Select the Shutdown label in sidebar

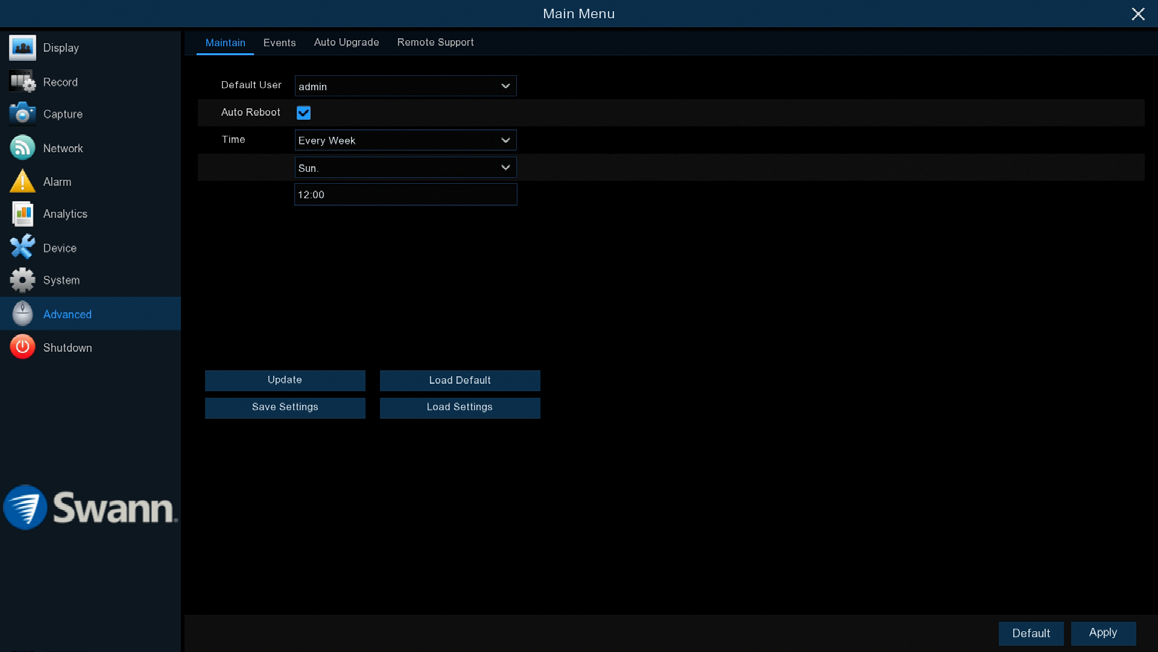[x=67, y=348]
